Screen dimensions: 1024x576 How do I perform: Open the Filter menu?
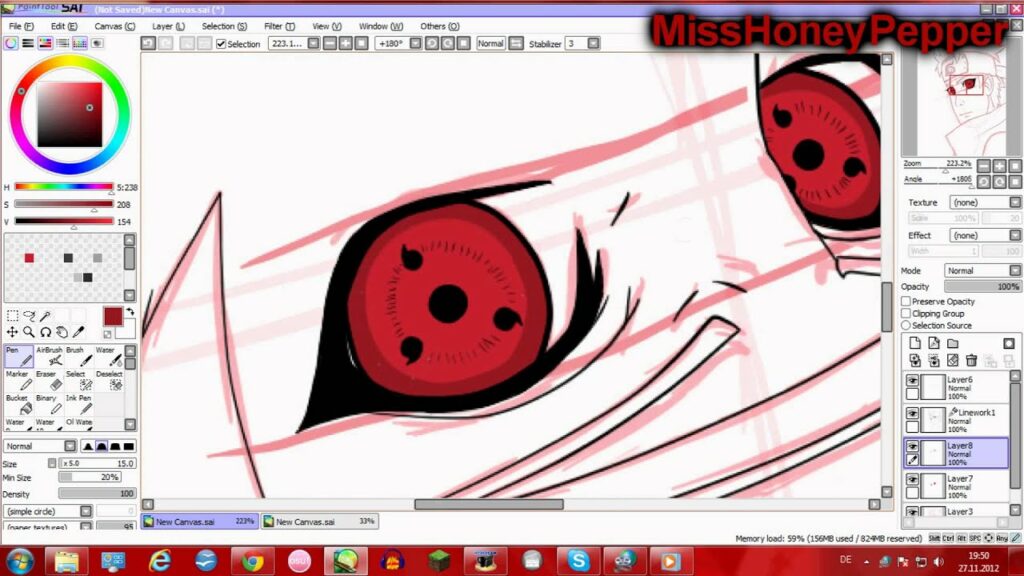click(x=279, y=26)
